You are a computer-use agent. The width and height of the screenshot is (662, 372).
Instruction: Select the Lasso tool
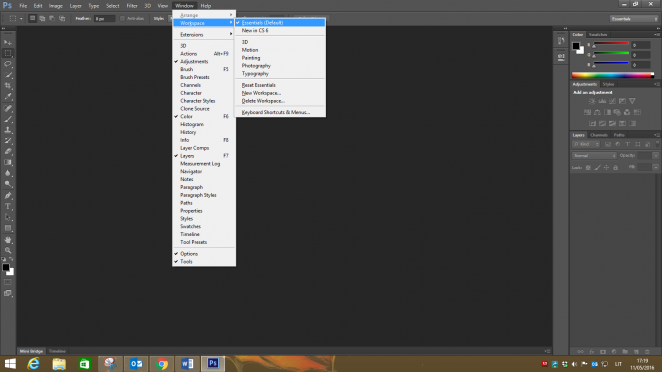coord(8,64)
